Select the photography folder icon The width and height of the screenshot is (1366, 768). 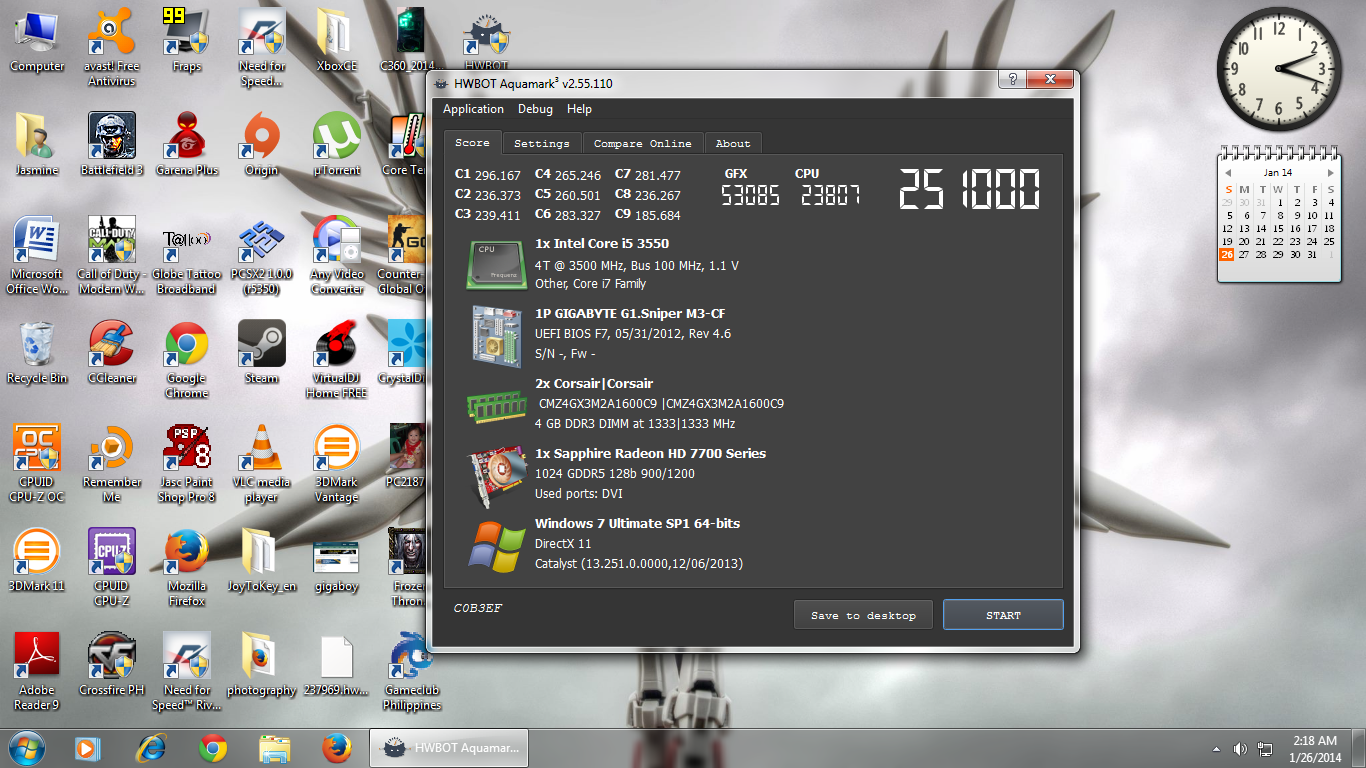pyautogui.click(x=261, y=665)
